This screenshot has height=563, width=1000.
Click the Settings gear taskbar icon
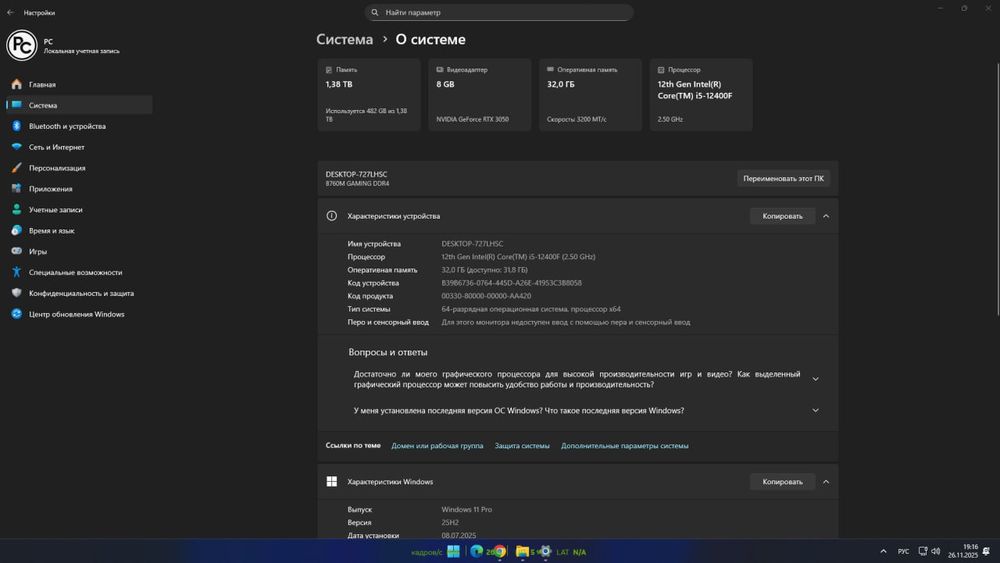click(x=545, y=552)
